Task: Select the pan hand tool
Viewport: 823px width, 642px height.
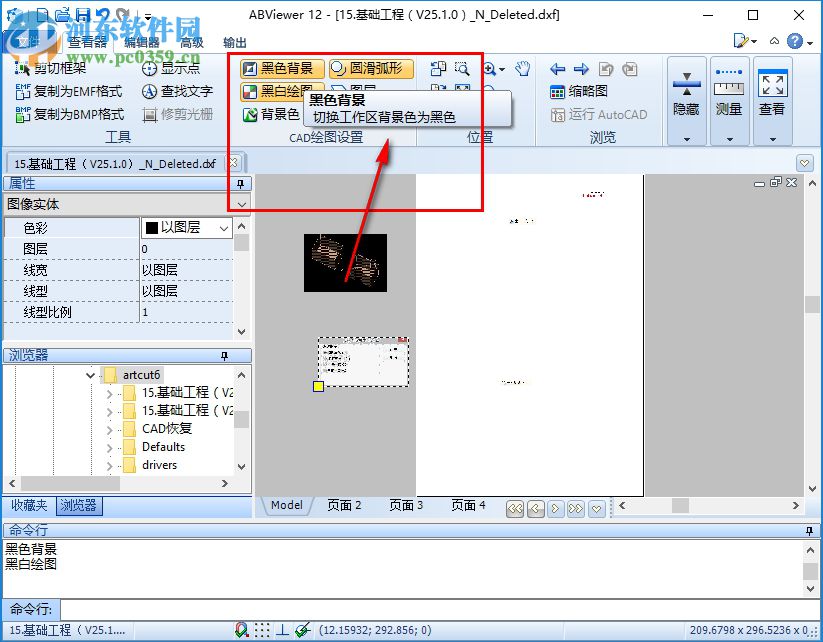Action: (520, 68)
